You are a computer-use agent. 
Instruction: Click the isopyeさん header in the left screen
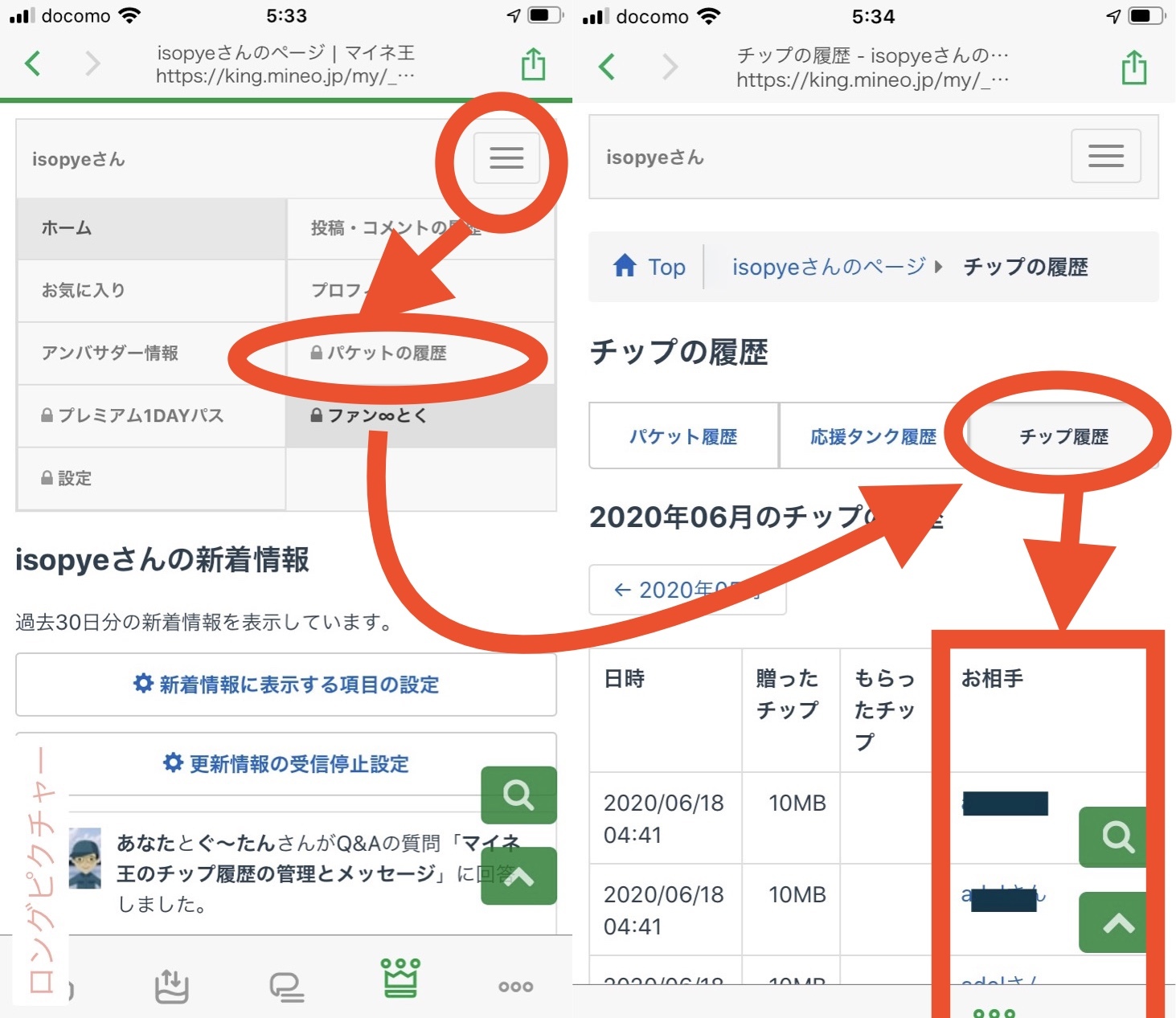[x=79, y=159]
